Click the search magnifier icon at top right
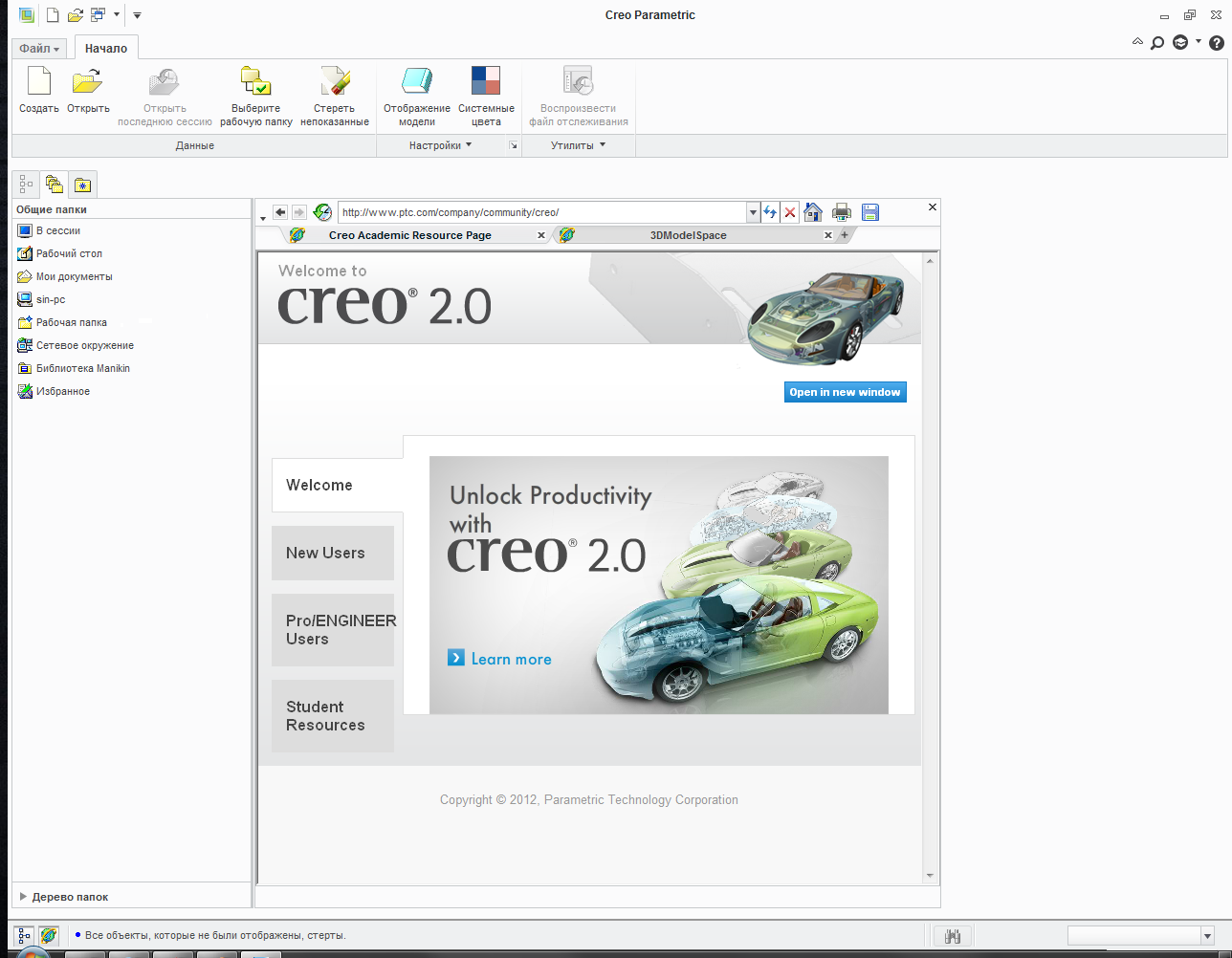Viewport: 1232px width, 958px height. [1157, 43]
